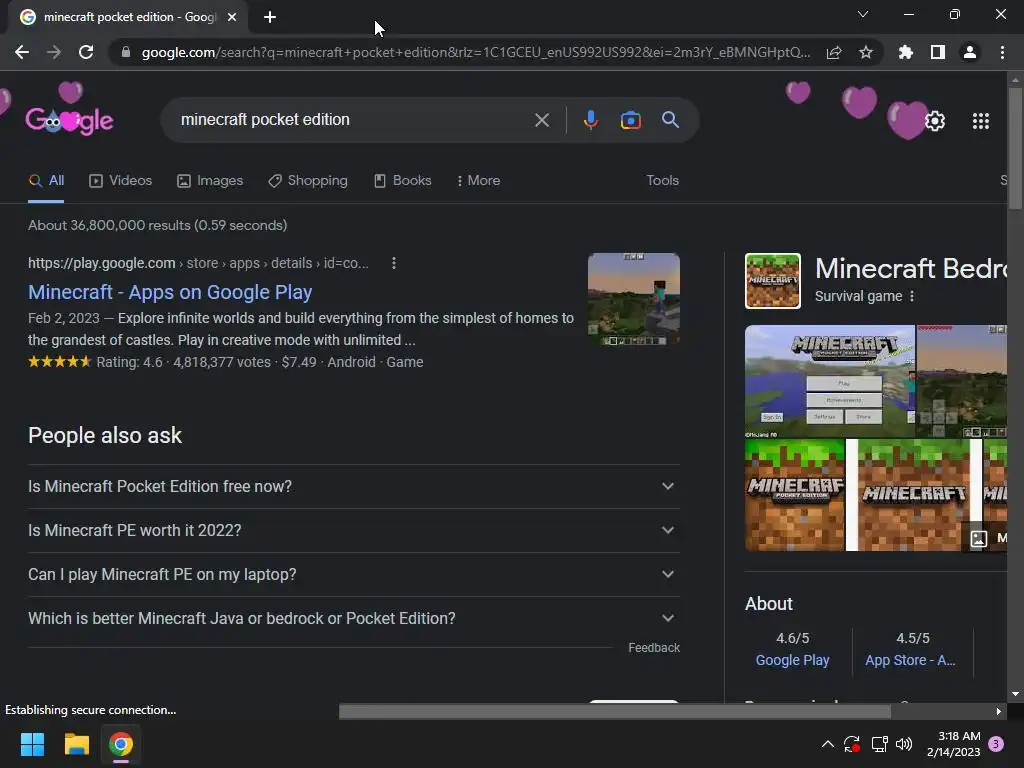1024x768 pixels.
Task: Close the minecraft pocket edition tab
Action: tap(232, 17)
